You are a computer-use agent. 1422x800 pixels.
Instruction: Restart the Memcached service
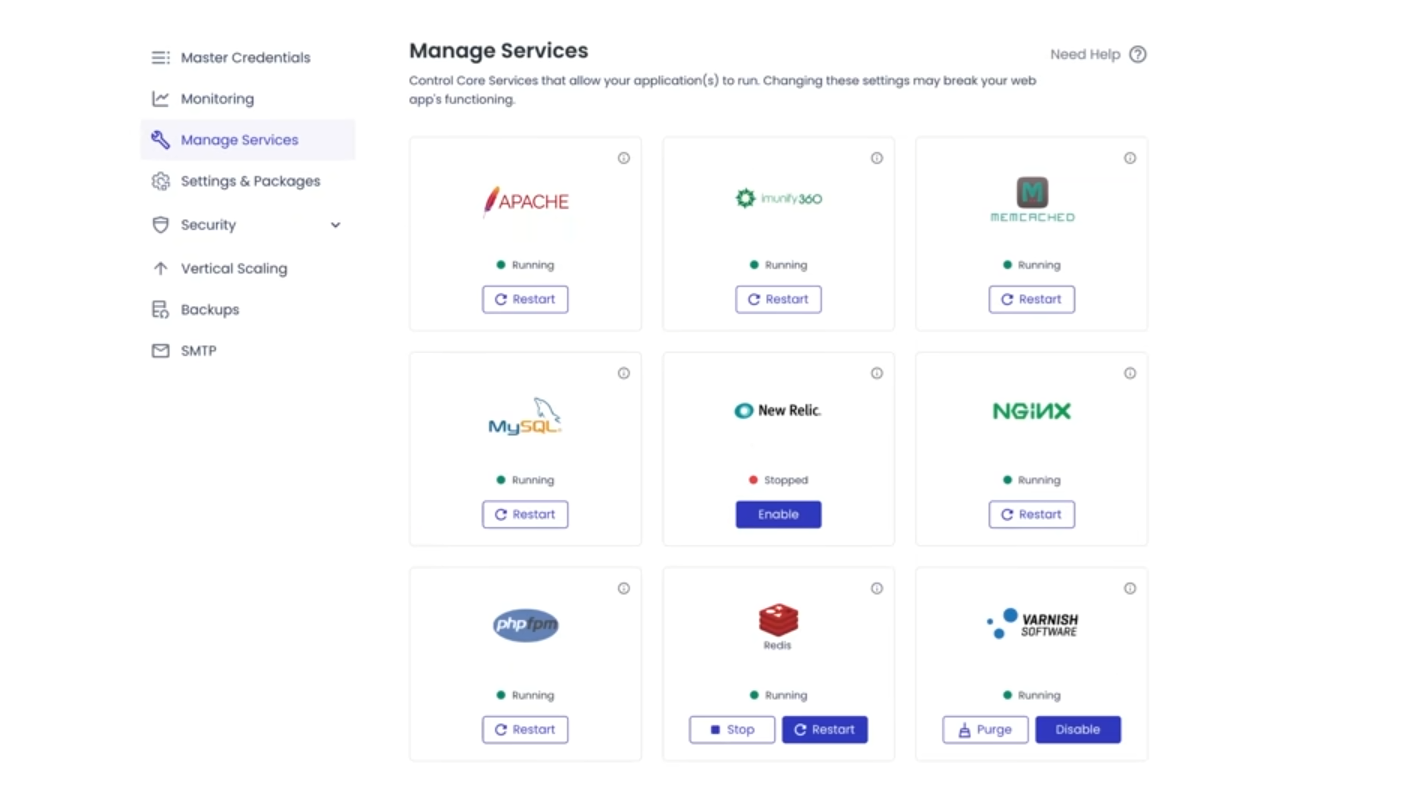1032,299
